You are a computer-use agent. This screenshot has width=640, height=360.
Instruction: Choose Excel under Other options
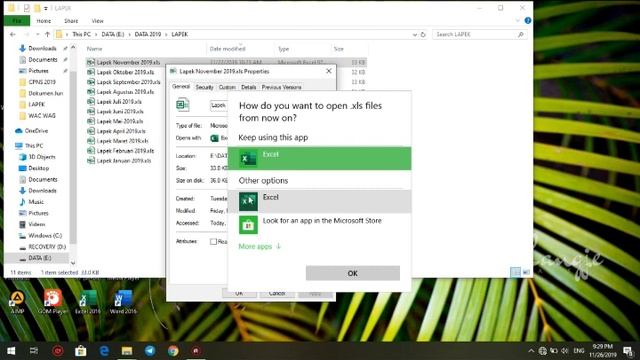[x=319, y=201]
